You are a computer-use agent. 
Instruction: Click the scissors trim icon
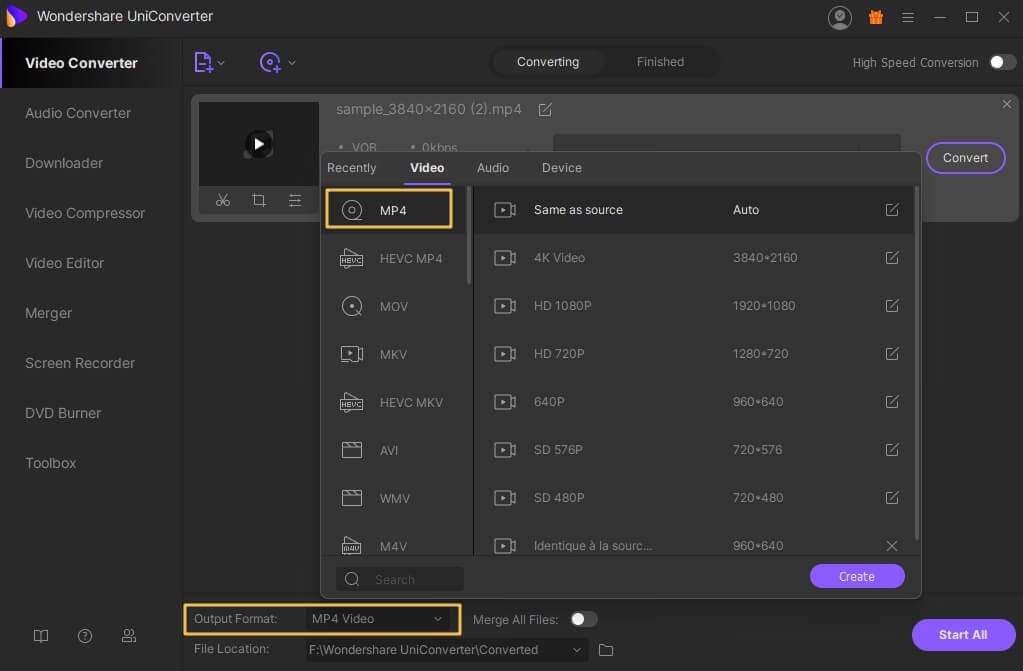223,200
